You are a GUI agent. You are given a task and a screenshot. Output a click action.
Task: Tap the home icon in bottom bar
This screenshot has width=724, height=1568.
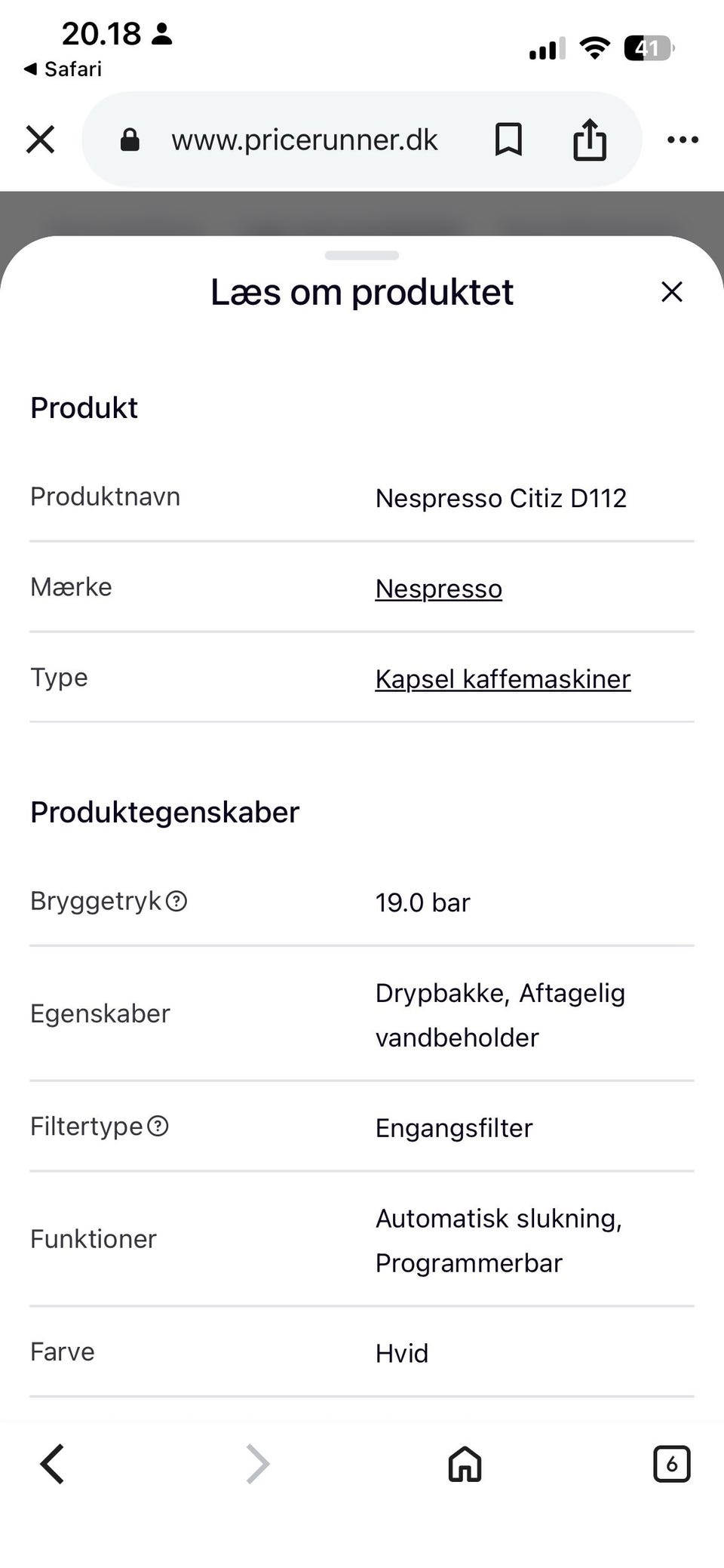[x=465, y=1465]
